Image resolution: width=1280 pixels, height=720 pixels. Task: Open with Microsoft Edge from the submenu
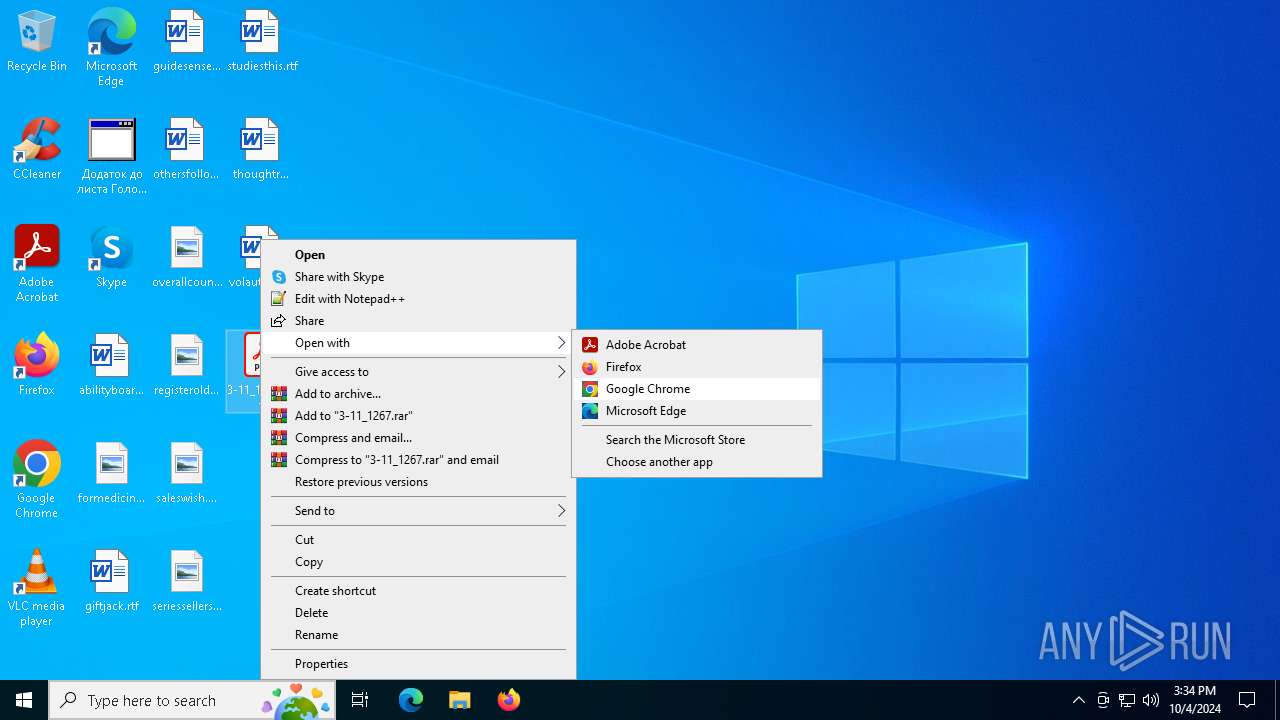pyautogui.click(x=697, y=411)
